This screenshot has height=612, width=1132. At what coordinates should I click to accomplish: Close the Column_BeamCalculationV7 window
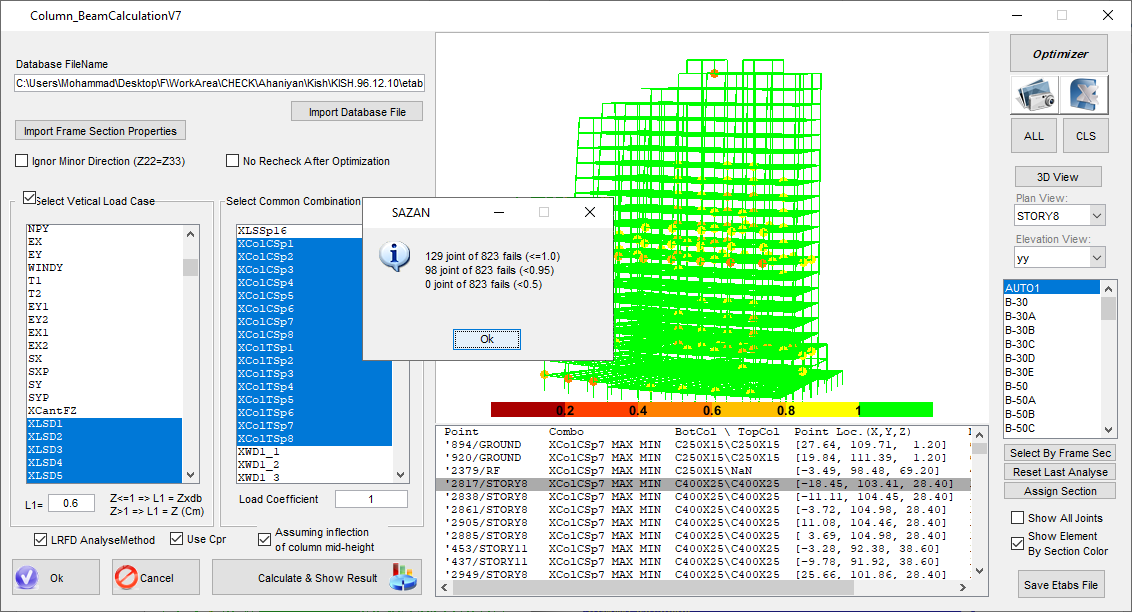[1107, 15]
